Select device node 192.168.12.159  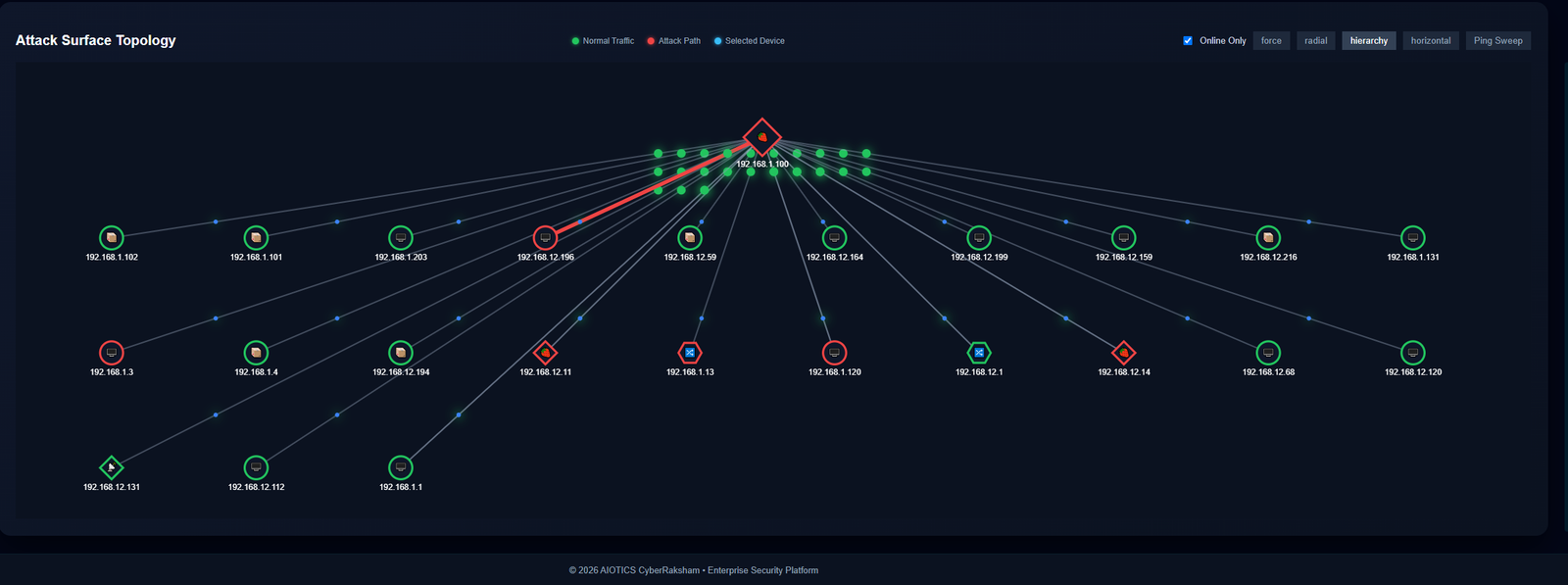coord(1124,237)
